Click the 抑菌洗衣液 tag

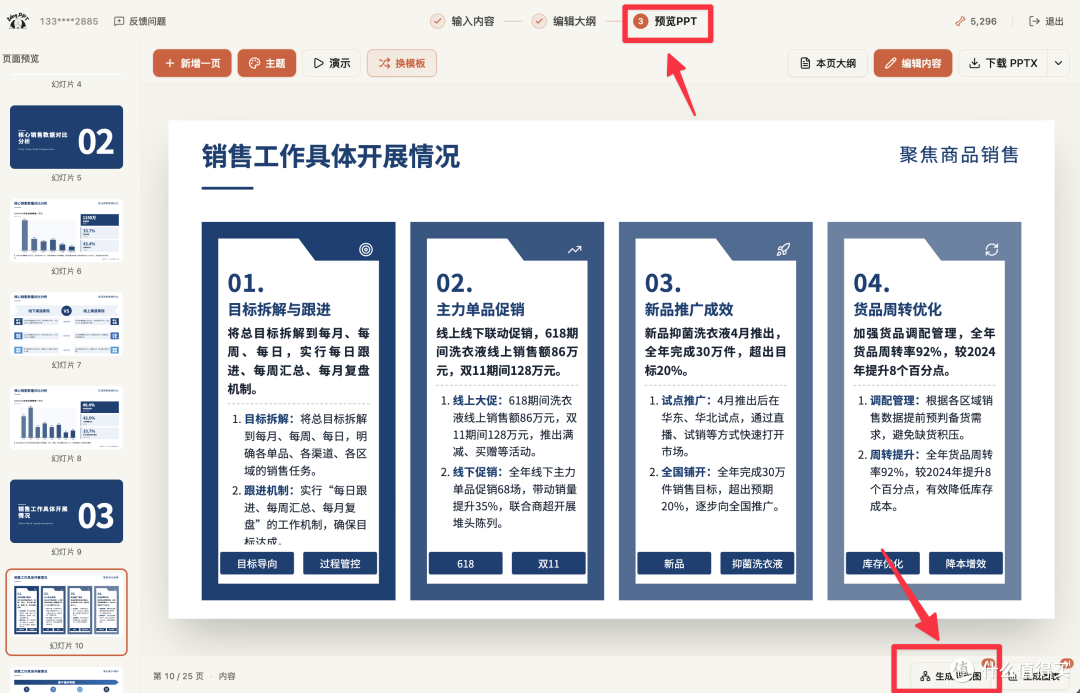point(757,563)
